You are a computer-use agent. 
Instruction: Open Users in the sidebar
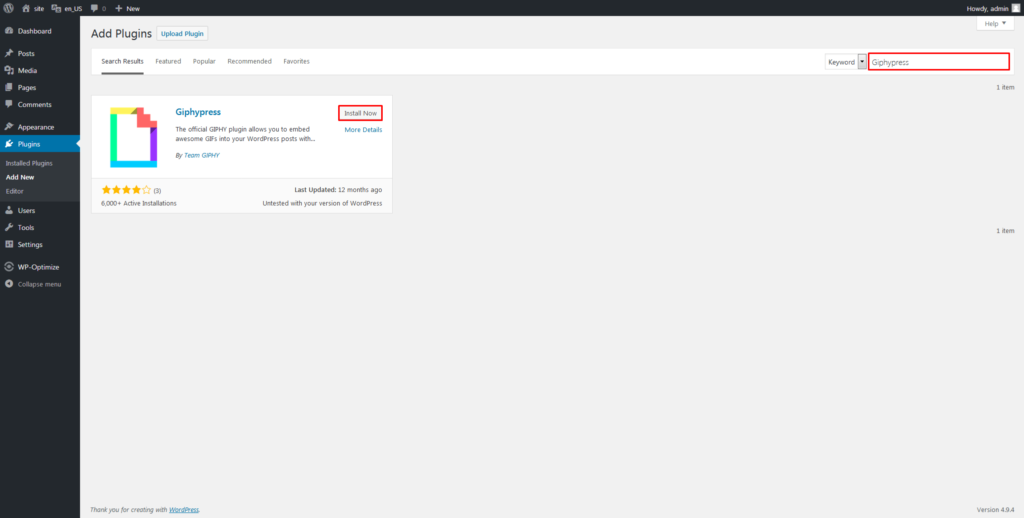[x=26, y=210]
